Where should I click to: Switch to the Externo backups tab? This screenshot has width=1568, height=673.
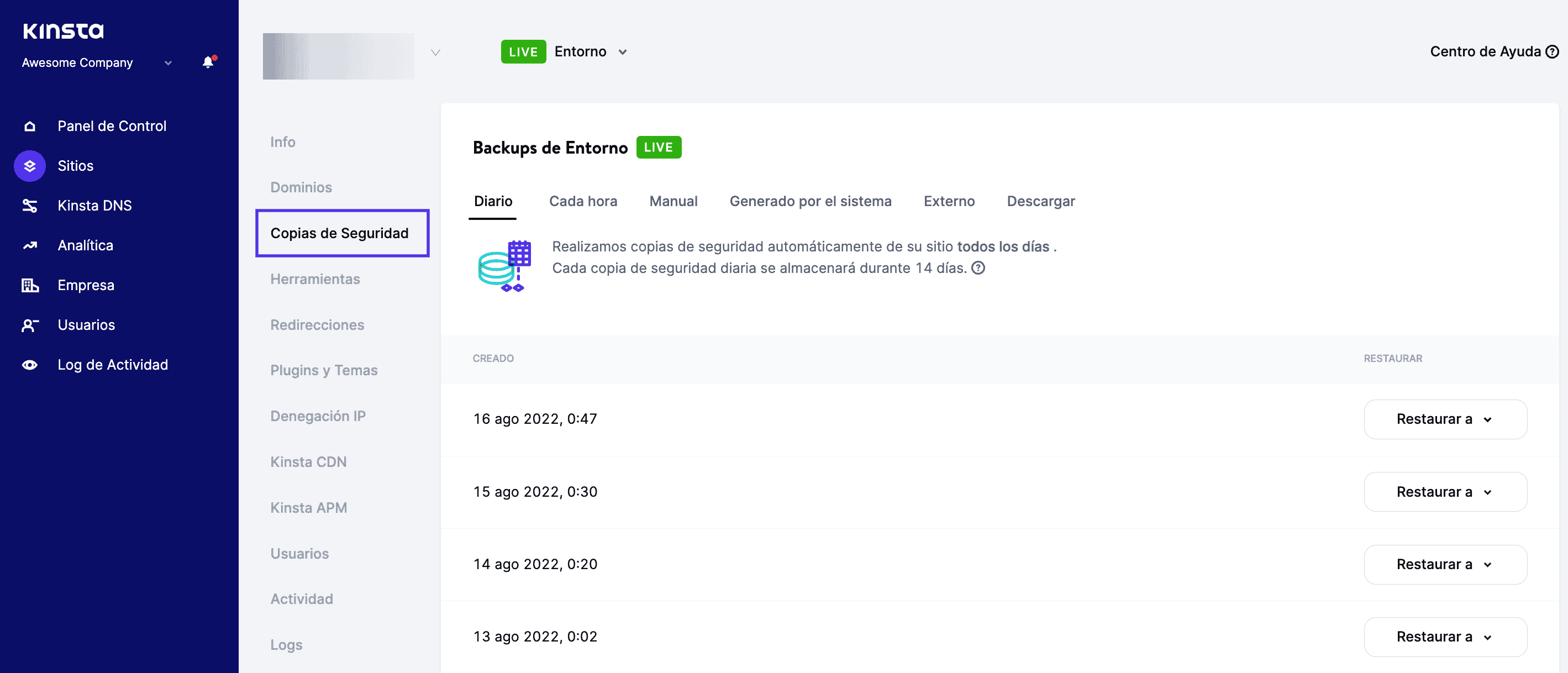pyautogui.click(x=948, y=201)
